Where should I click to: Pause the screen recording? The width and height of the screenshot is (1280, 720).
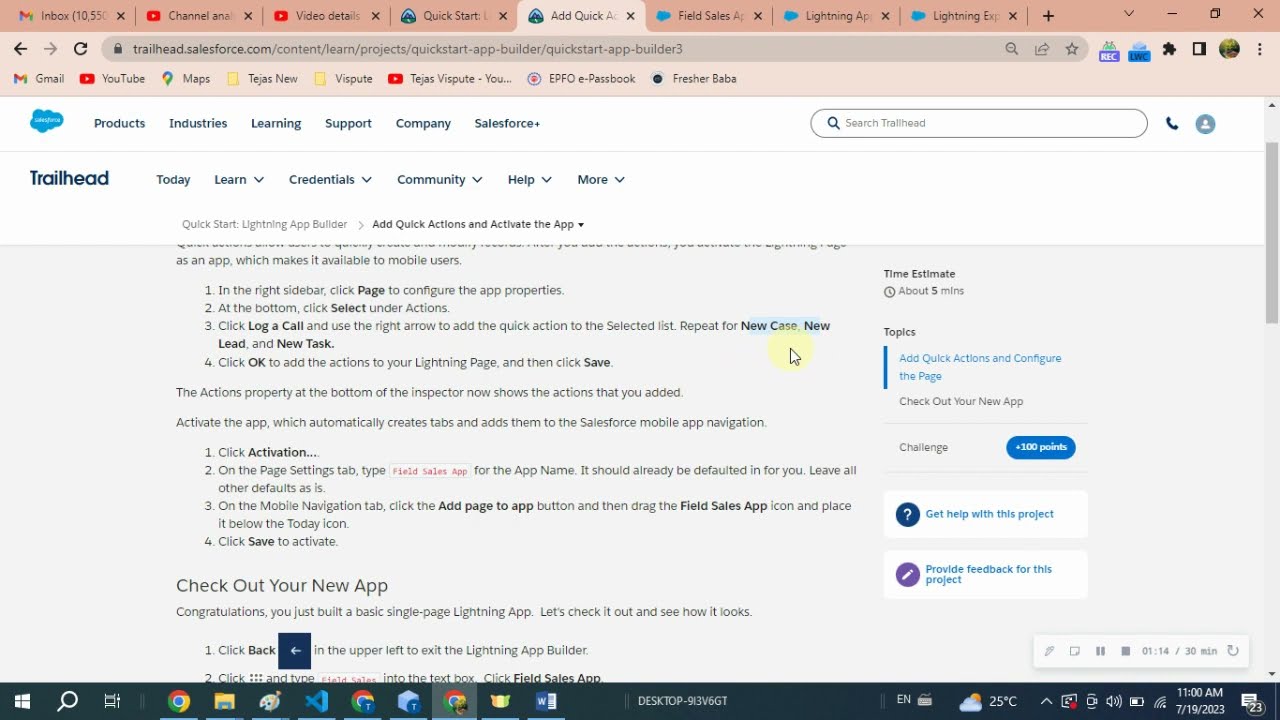tap(1100, 651)
